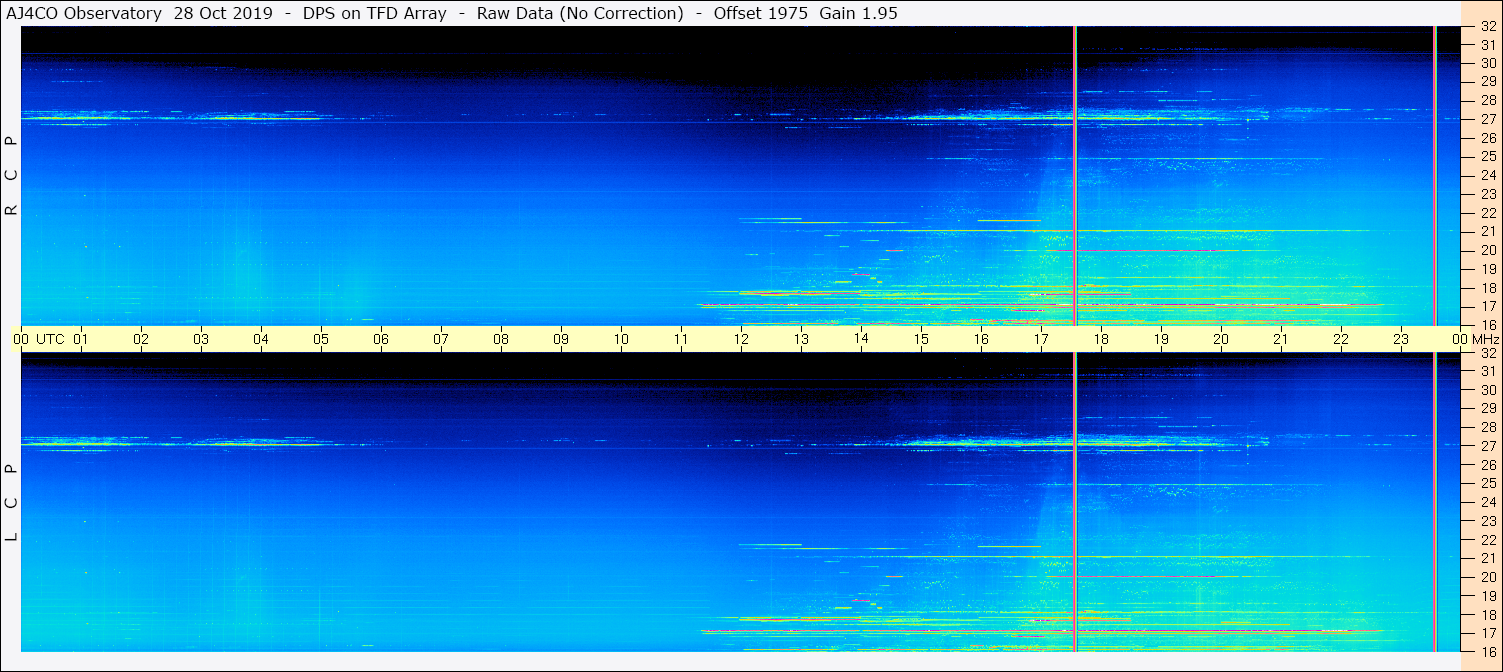Click the vertical 'R C P' panel label
The image size is (1503, 672).
click(12, 176)
